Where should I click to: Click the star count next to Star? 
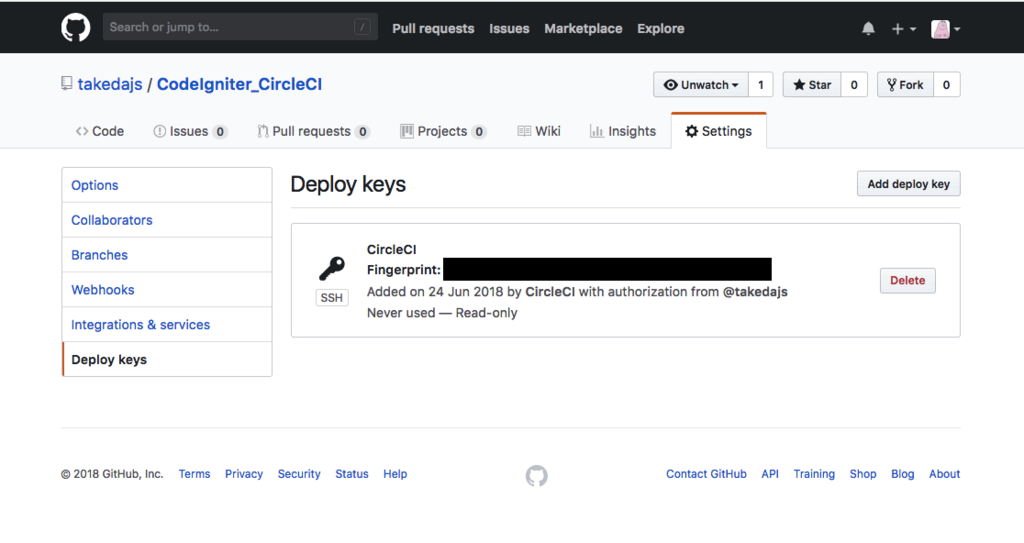tap(854, 84)
